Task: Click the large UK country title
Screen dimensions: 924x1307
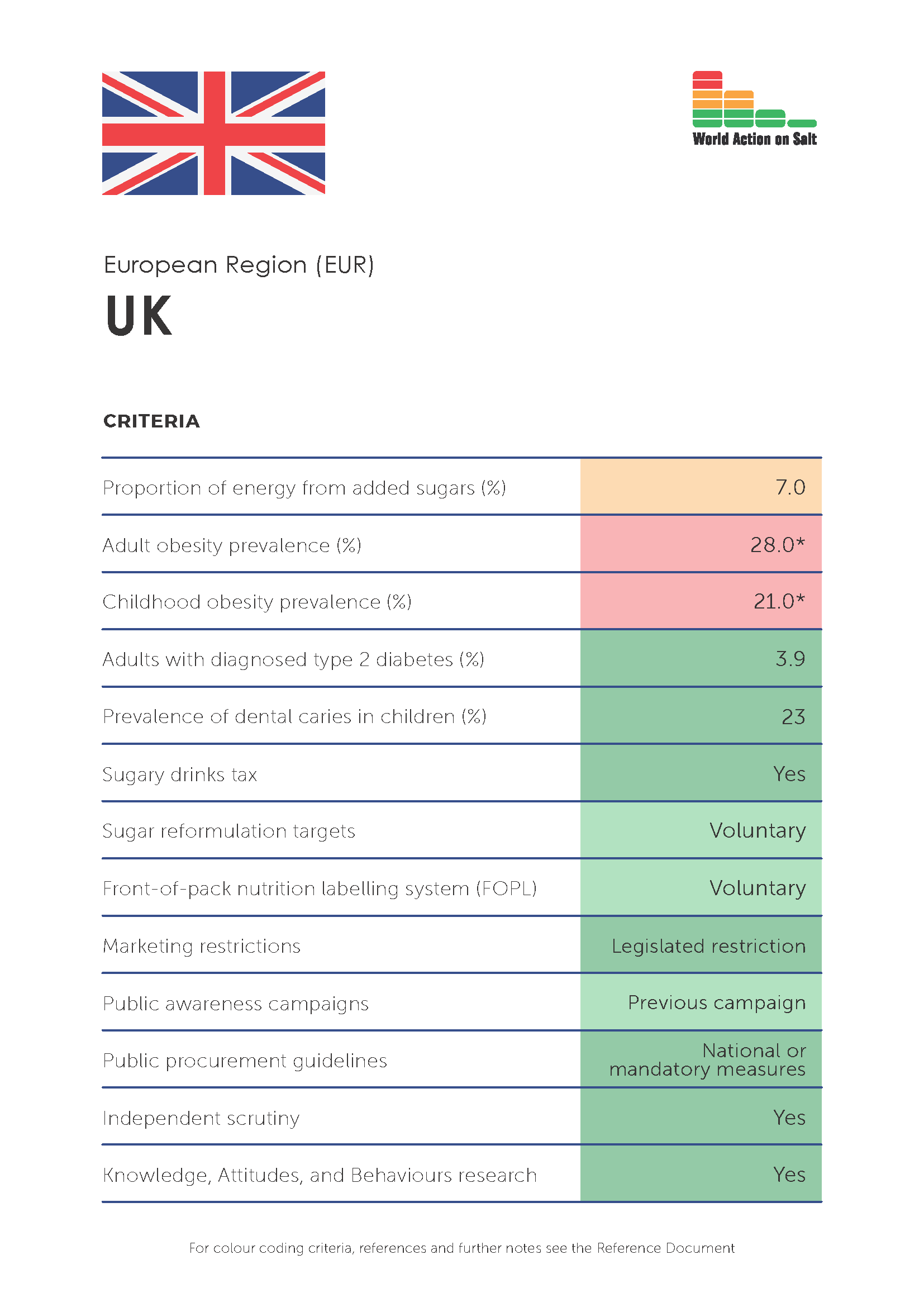Action: pos(138,316)
